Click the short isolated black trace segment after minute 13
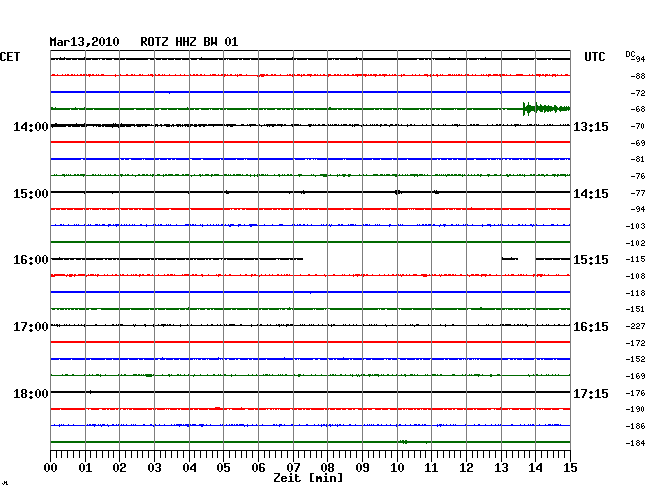This screenshot has height=494, width=650. pyautogui.click(x=510, y=259)
